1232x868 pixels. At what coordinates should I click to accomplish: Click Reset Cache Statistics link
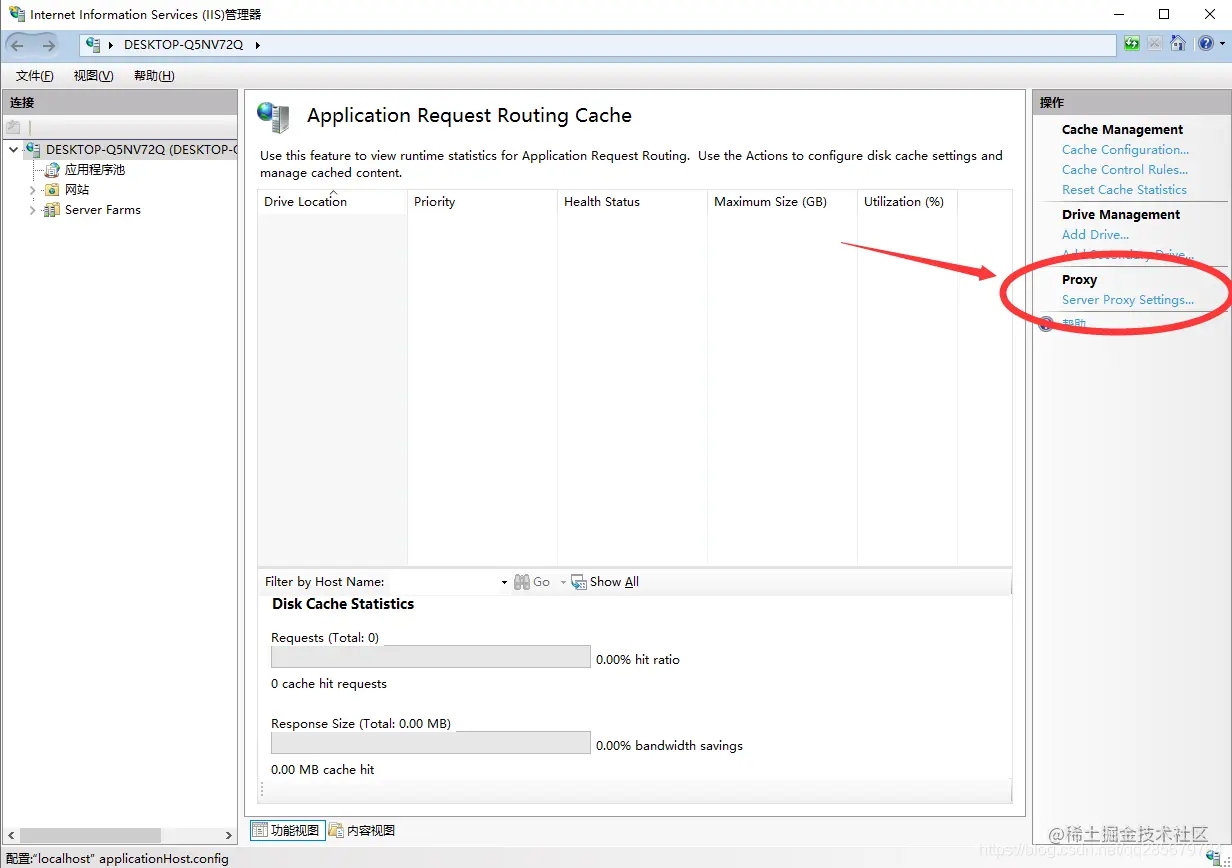click(1124, 190)
